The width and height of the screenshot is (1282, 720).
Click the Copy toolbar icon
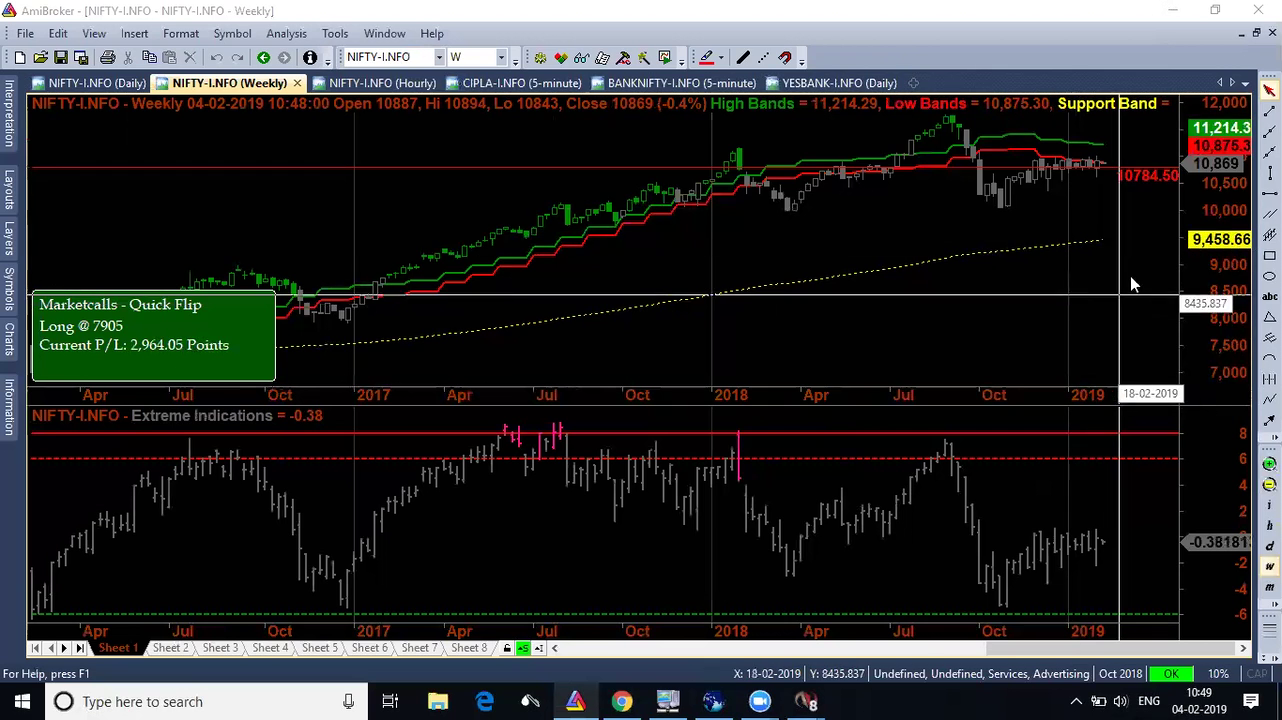click(x=149, y=58)
